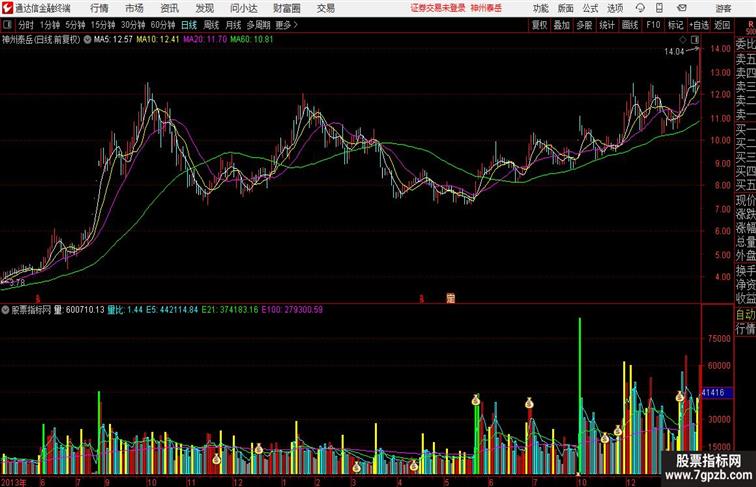Click the MA5: 12.57 indicator label
Screen dimensions: 756x487
113,40
